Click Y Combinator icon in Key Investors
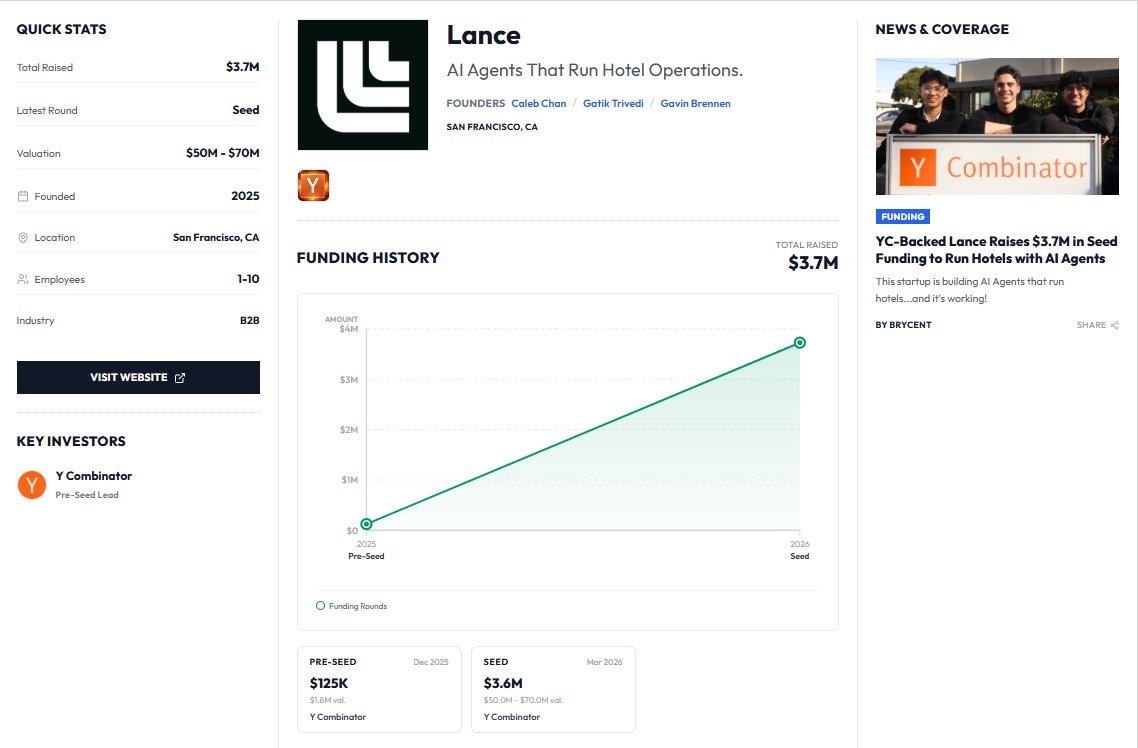 [x=32, y=485]
